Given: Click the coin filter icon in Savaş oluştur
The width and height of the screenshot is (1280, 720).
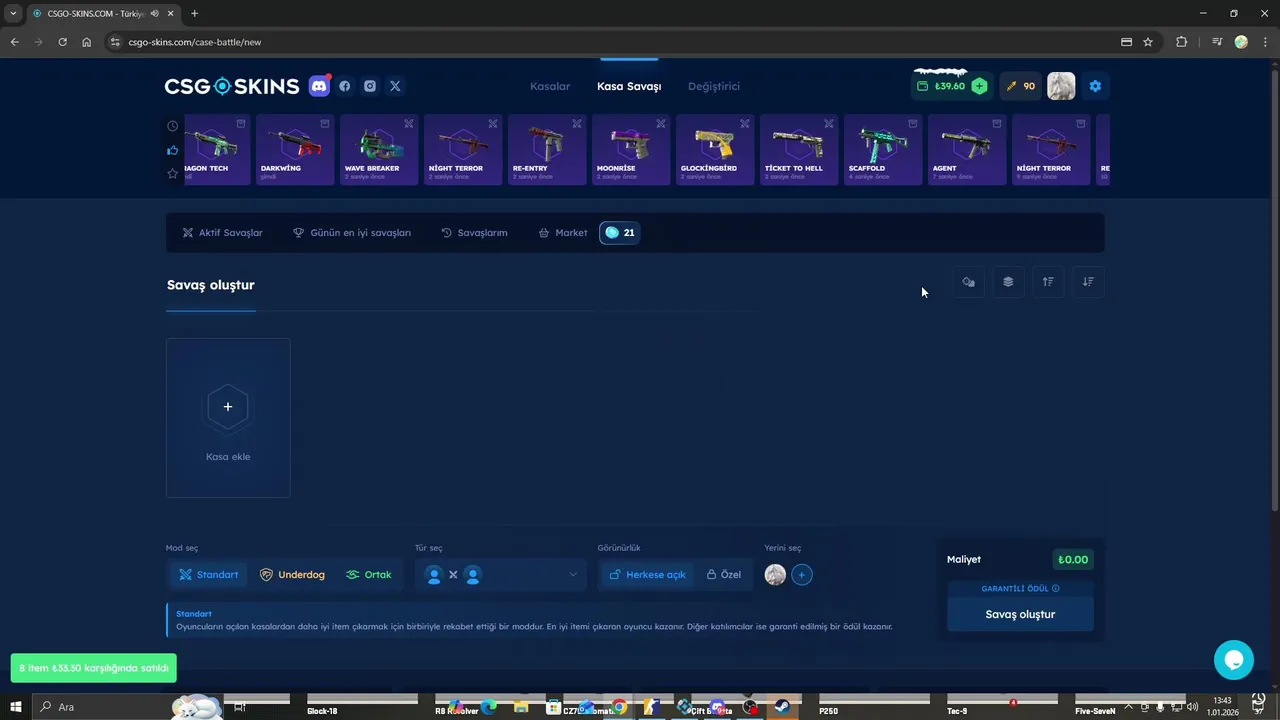Looking at the screenshot, I should [968, 282].
